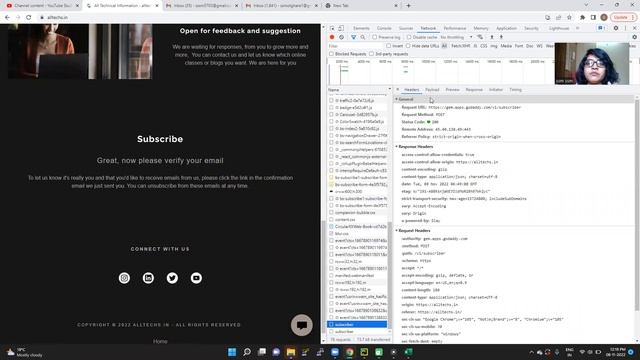640x360 pixels.
Task: Open the LinkedIn social icon
Action: [x=148, y=278]
